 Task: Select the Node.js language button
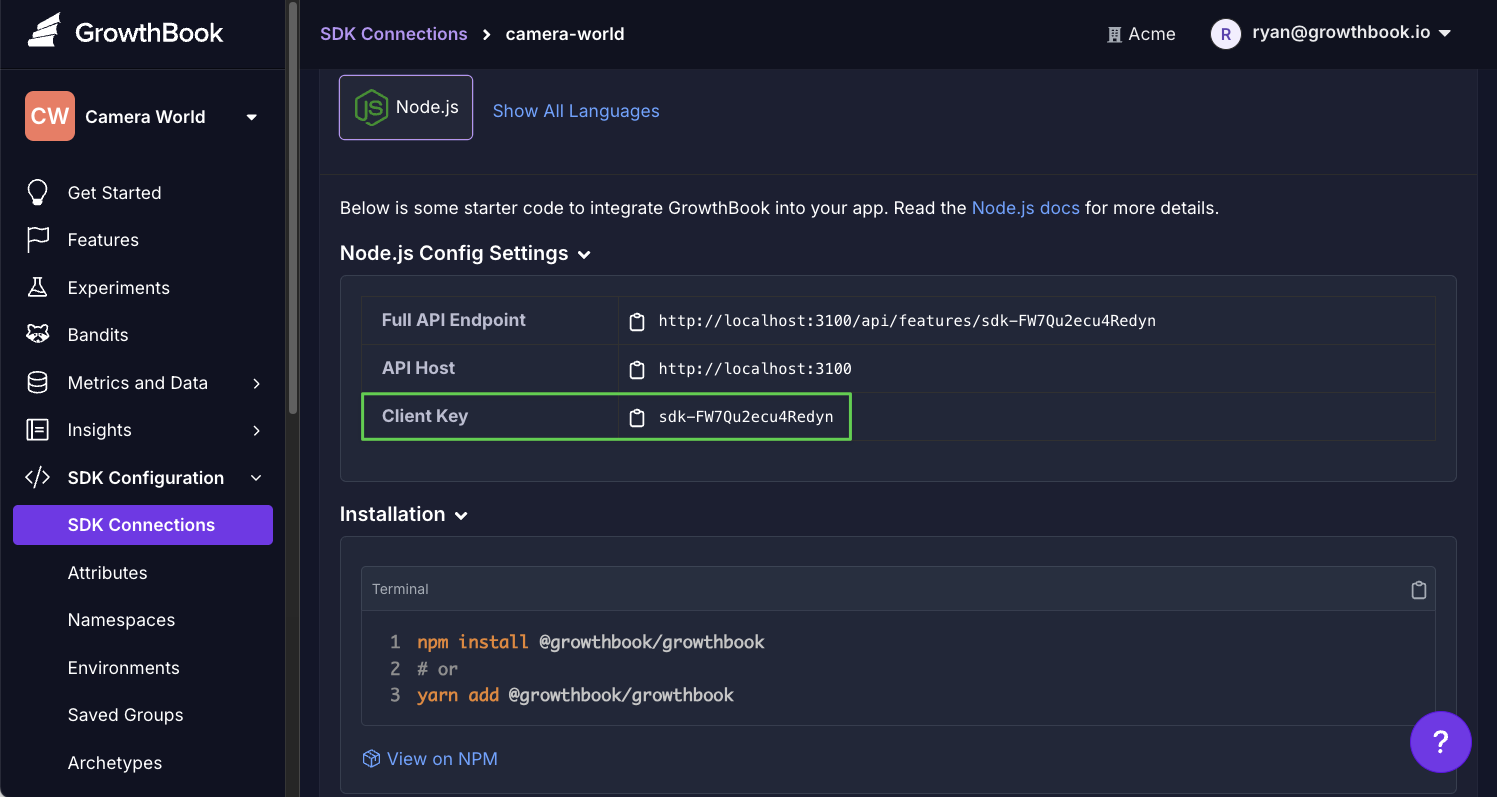point(406,107)
